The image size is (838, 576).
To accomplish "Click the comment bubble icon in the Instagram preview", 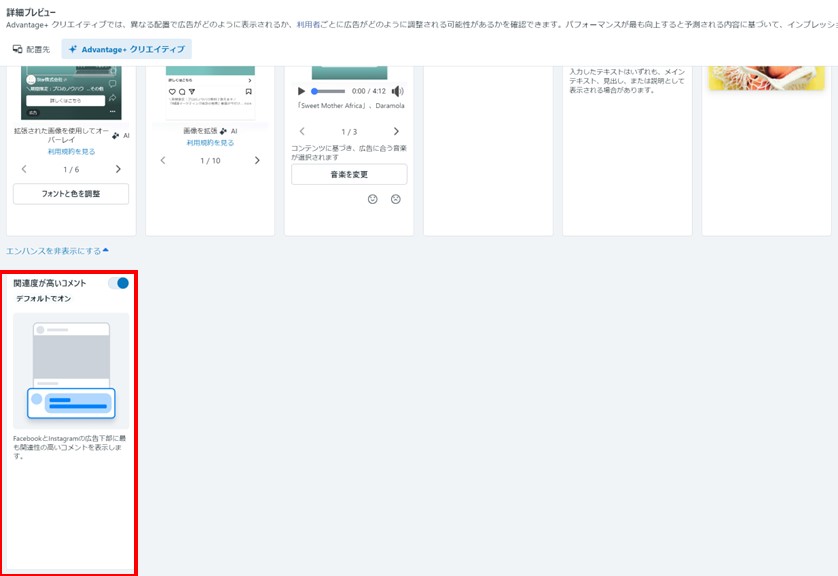I will 182,92.
